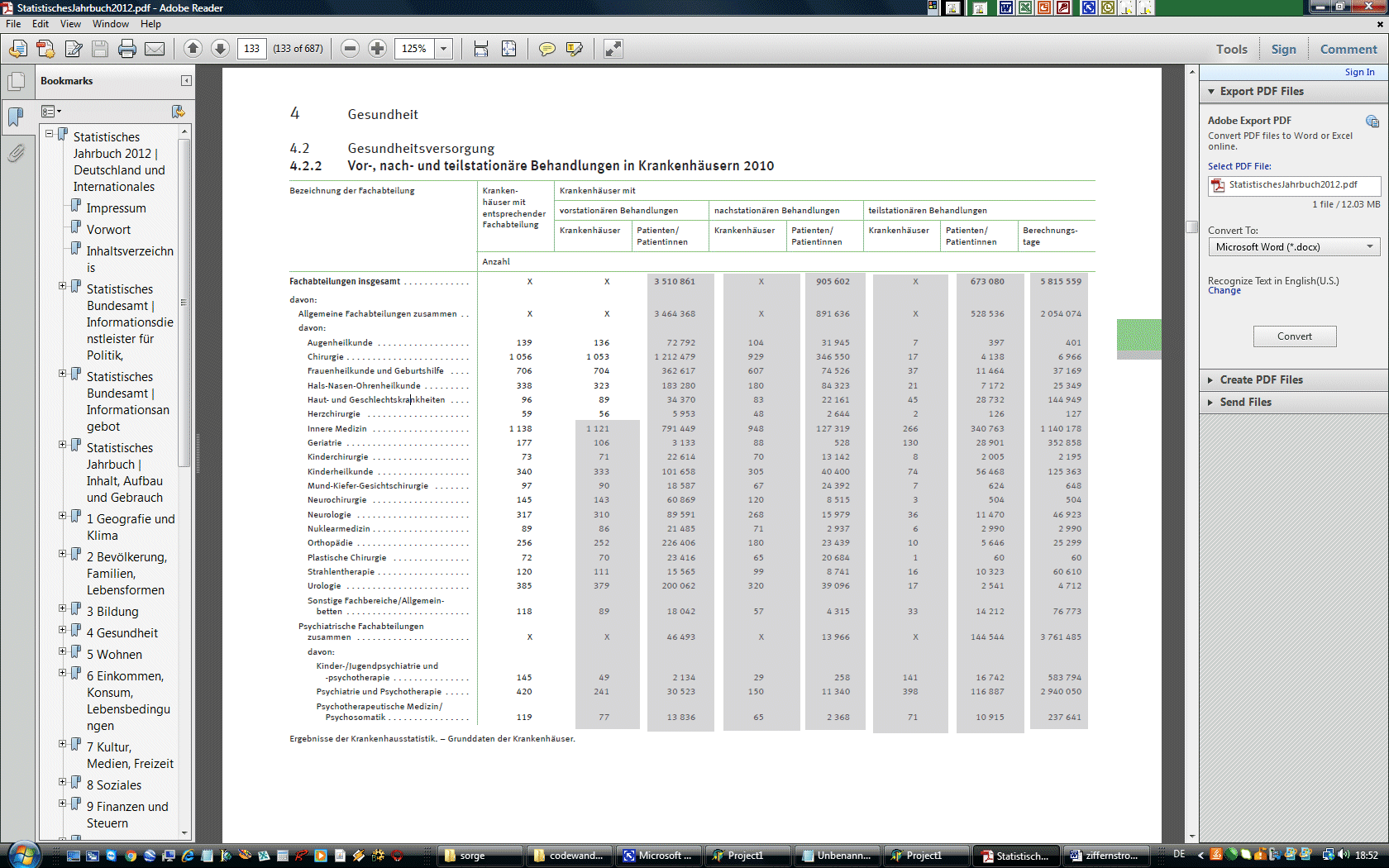This screenshot has width=1389, height=868.
Task: Click Change recognize text language link
Action: tap(1224, 291)
